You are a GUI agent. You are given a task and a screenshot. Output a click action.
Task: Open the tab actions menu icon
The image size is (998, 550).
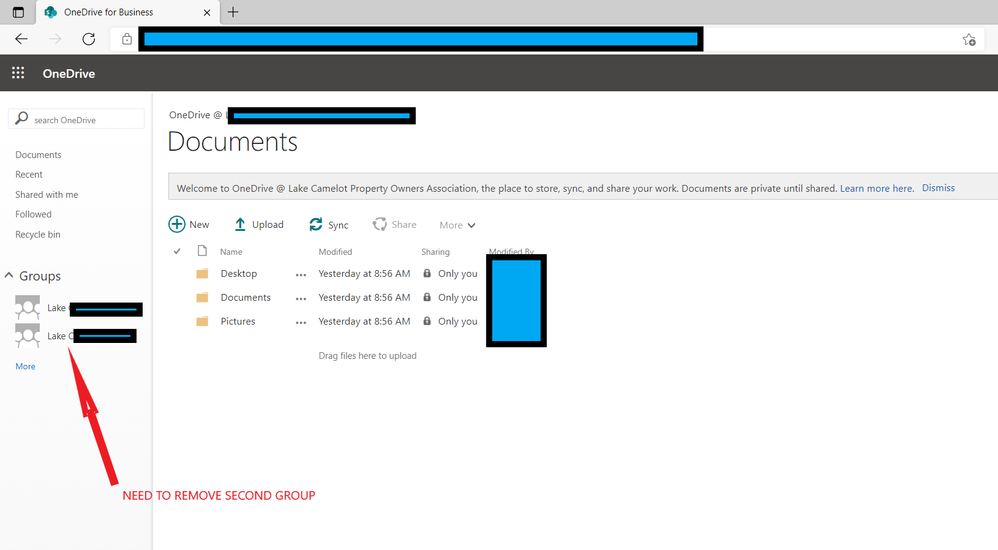pos(18,12)
